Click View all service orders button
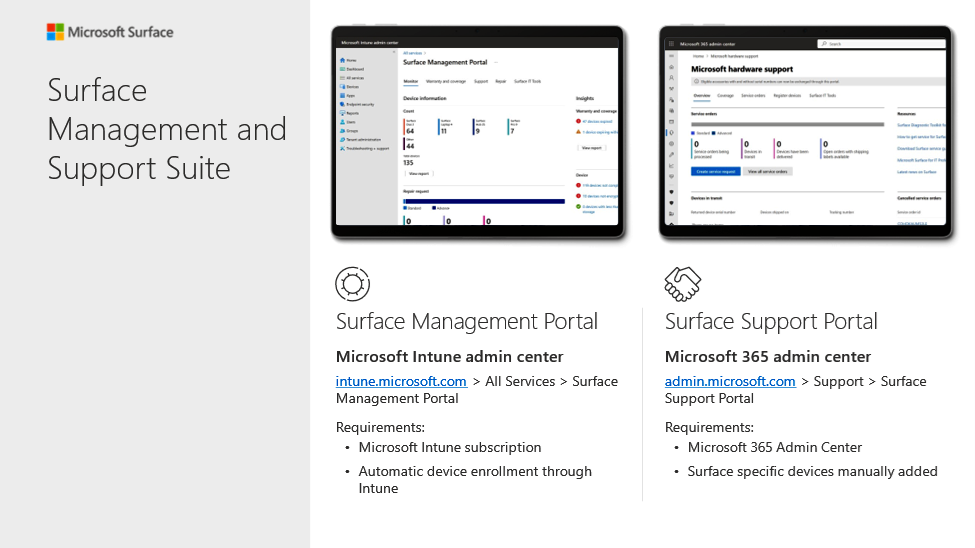The width and height of the screenshot is (975, 548). pyautogui.click(x=767, y=172)
